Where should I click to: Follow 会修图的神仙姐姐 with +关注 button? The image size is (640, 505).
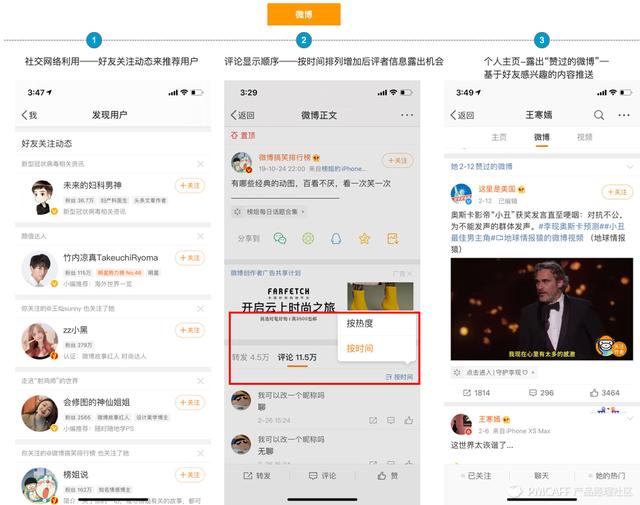(190, 403)
